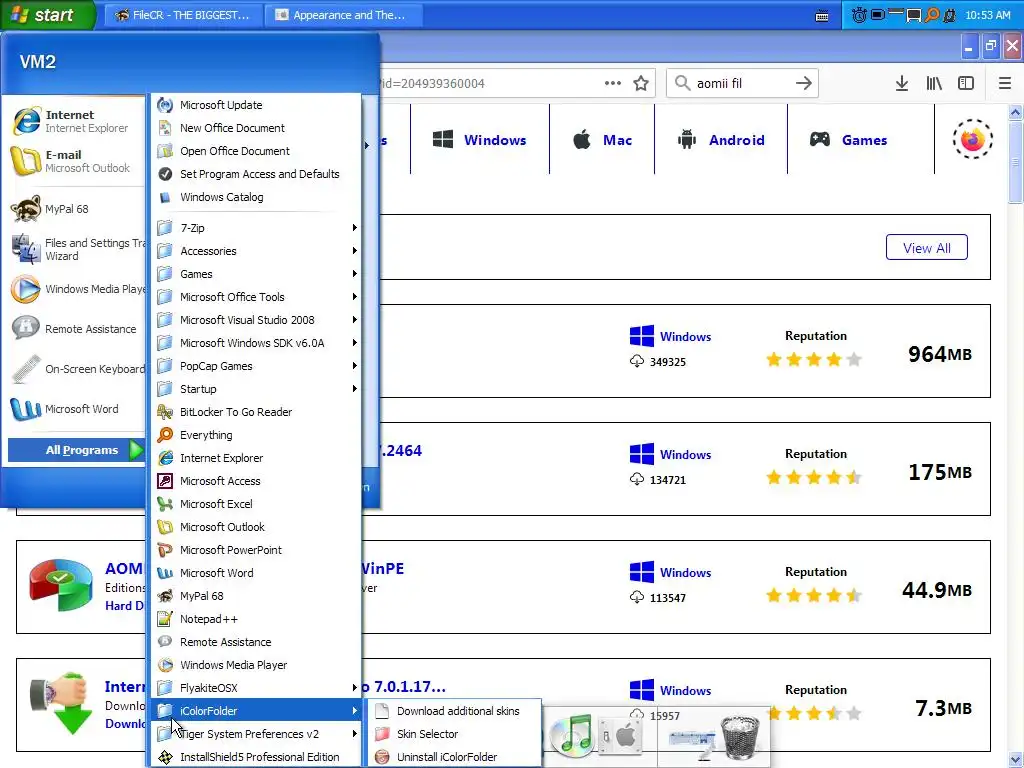The image size is (1024, 768).
Task: Select the iColorFolder menu entry
Action: [256, 711]
